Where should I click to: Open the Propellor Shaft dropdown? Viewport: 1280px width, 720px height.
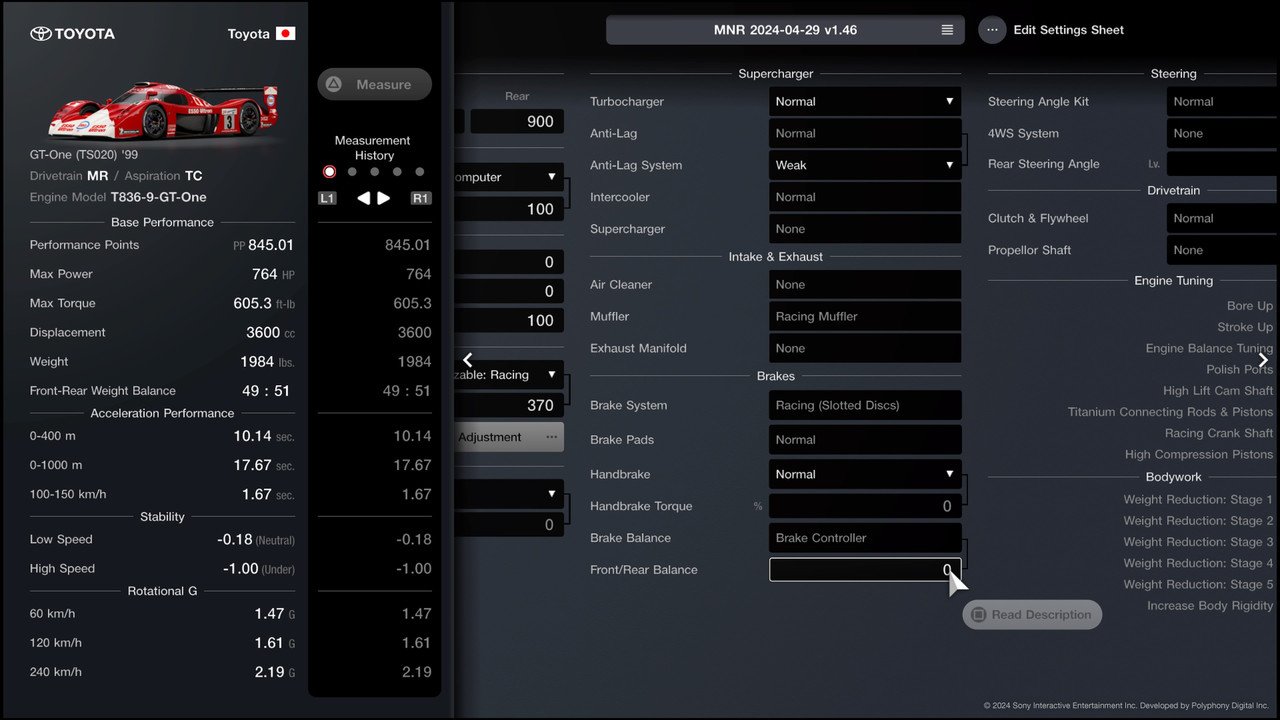point(1223,250)
